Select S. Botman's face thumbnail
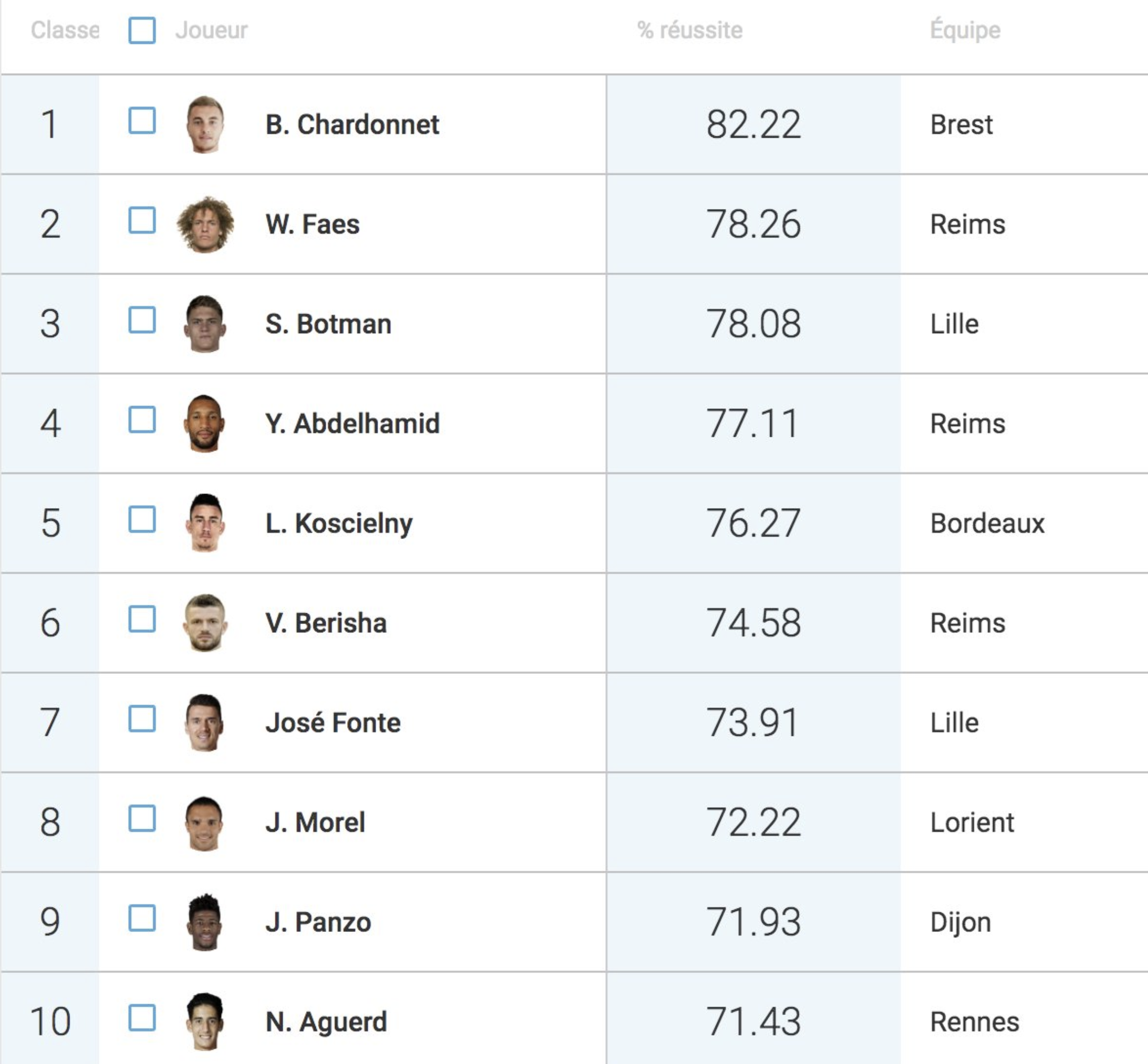This screenshot has height=1064, width=1148. [205, 323]
